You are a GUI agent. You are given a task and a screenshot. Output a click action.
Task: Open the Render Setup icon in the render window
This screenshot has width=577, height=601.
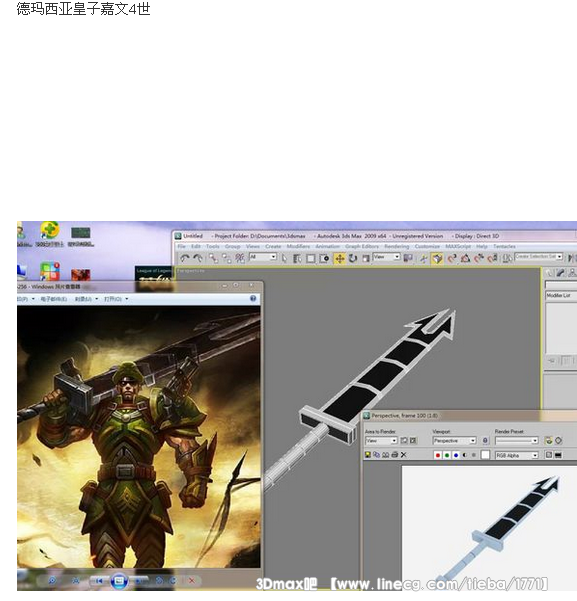pos(549,441)
